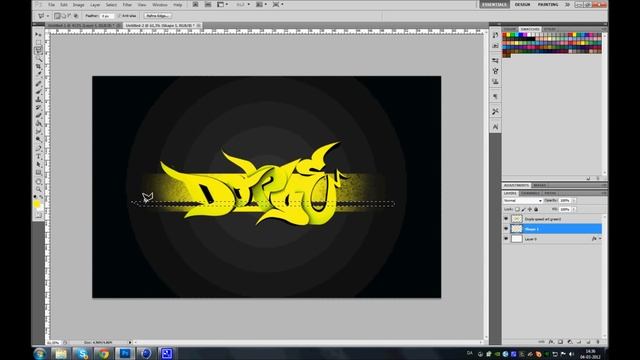Click create new layer icon
This screenshot has width=640, height=360.
coord(588,341)
